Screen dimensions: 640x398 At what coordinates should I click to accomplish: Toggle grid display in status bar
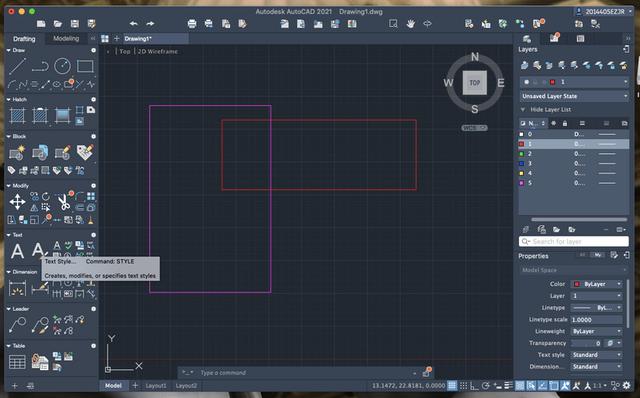(452, 385)
